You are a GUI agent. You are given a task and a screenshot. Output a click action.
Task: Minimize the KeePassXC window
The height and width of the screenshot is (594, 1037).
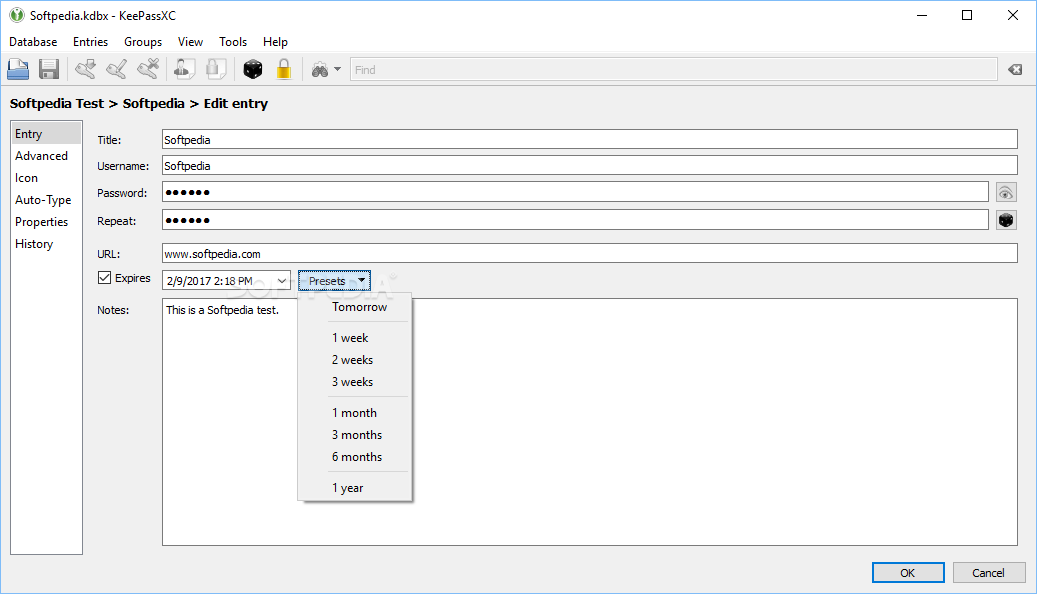click(922, 15)
